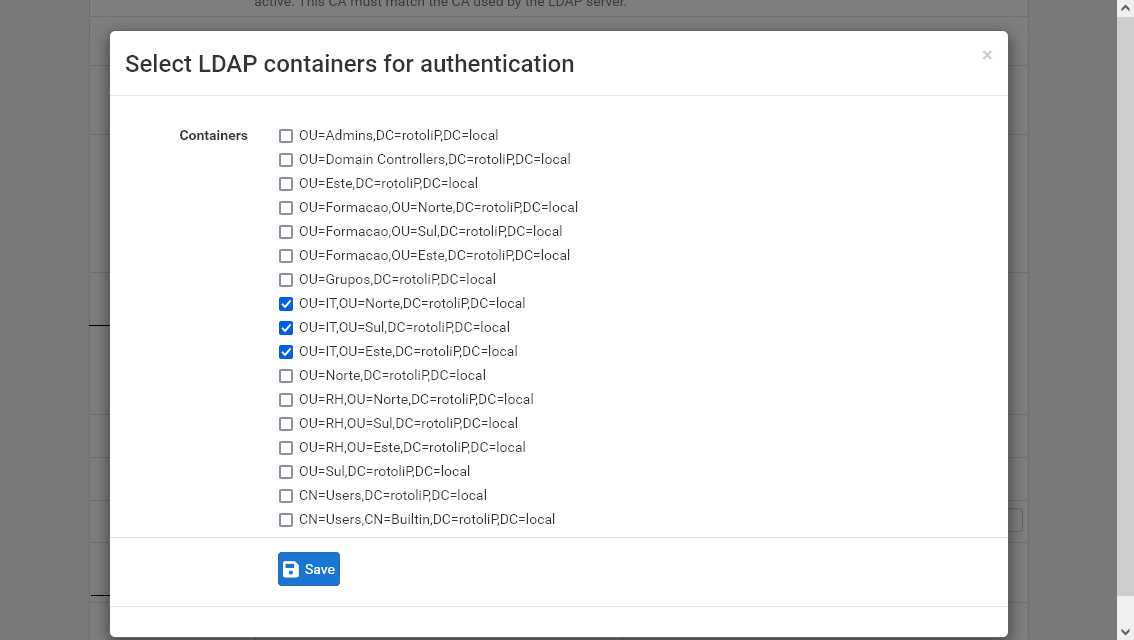Select the OU=Sul,DC=rotoliP container
1134x640 pixels.
[285, 471]
